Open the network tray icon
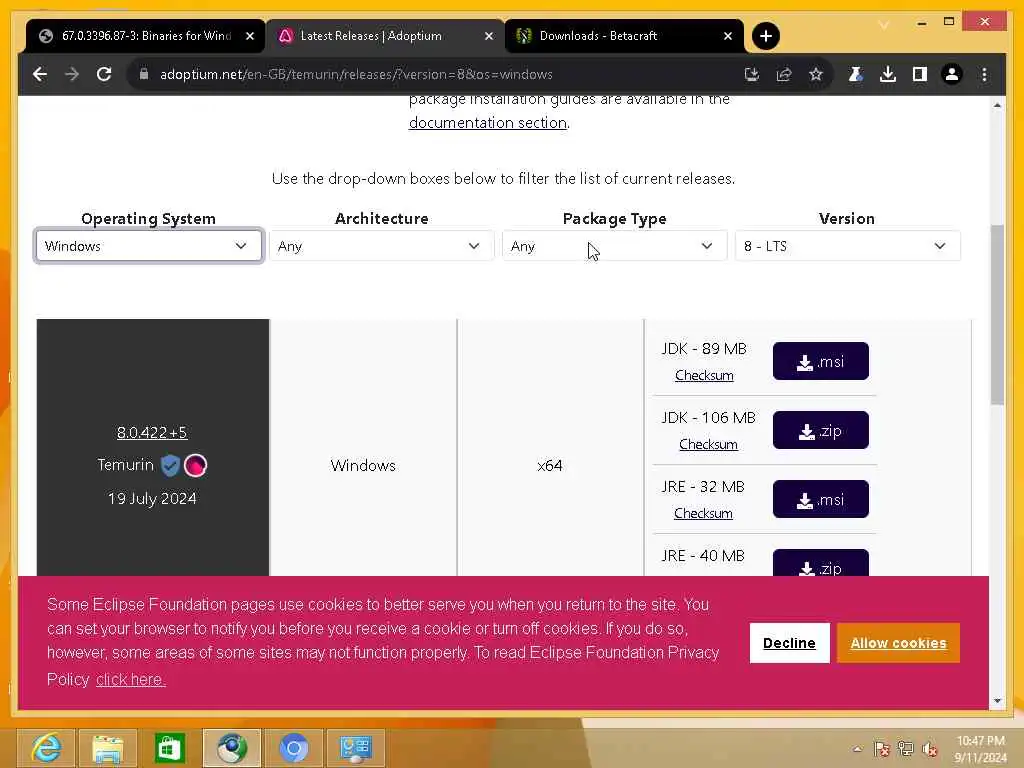Image resolution: width=1024 pixels, height=768 pixels. pos(906,749)
